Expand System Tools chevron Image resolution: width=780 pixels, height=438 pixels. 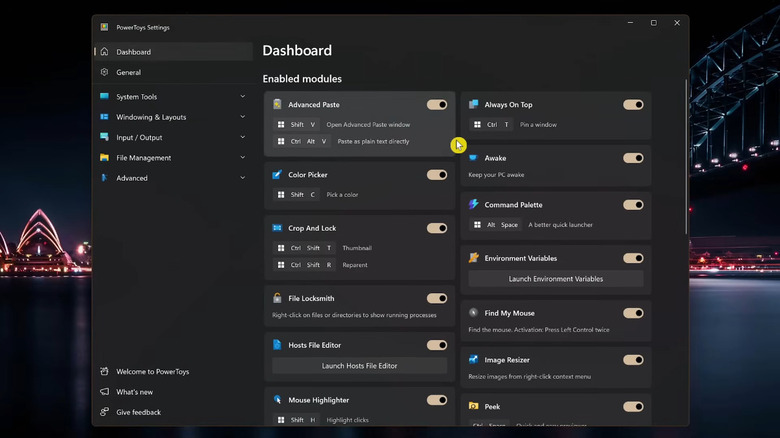pos(243,96)
